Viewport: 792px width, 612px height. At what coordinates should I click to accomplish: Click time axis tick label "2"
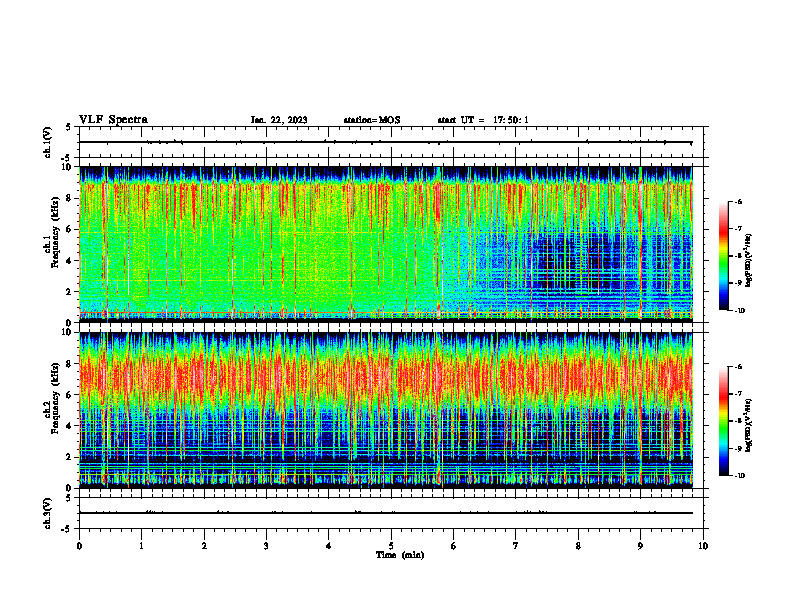[204, 546]
